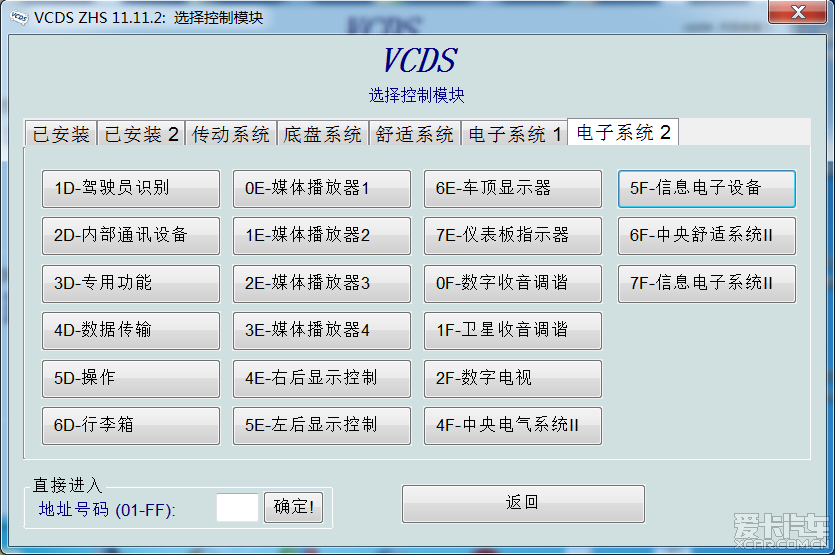Open 0F-数字收音调谐 module

[x=513, y=283]
